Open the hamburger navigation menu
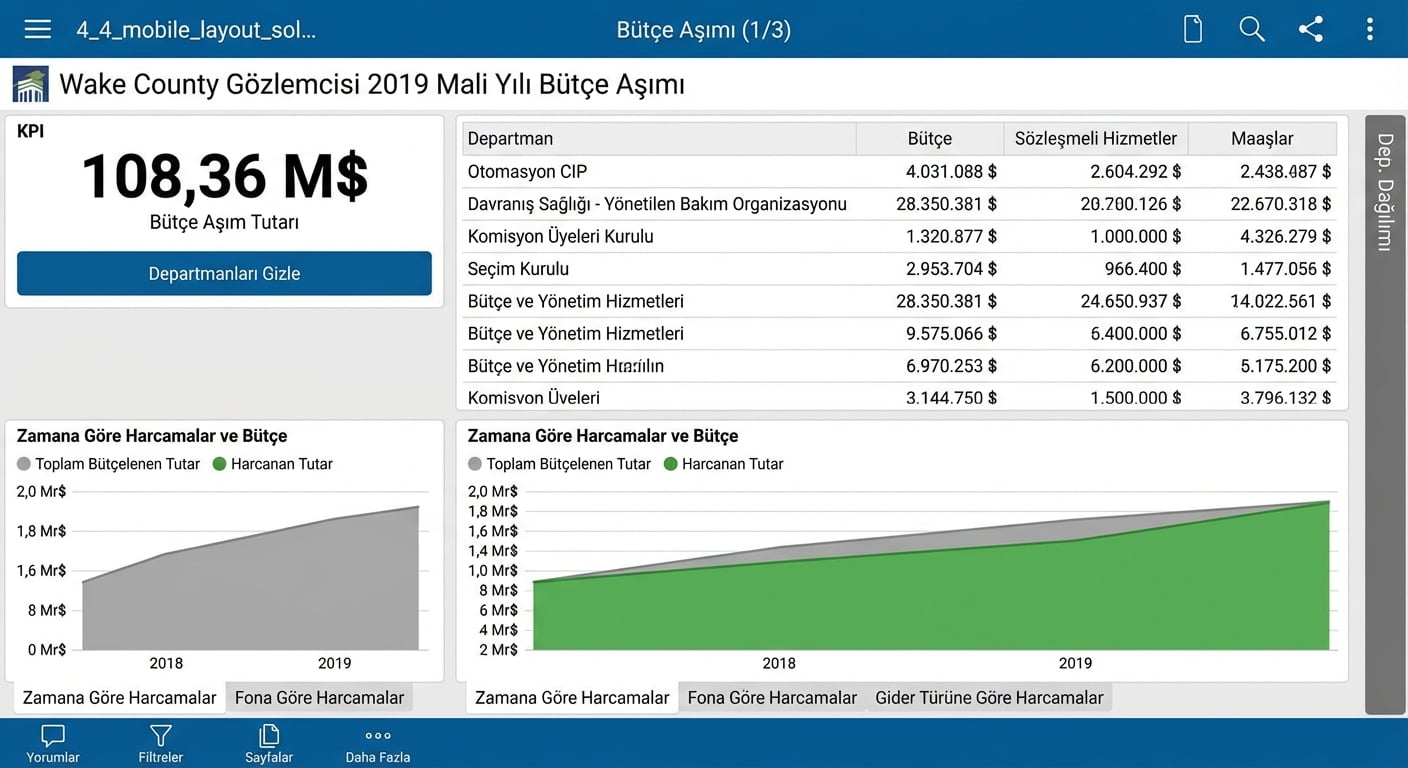The height and width of the screenshot is (768, 1408). [x=38, y=29]
